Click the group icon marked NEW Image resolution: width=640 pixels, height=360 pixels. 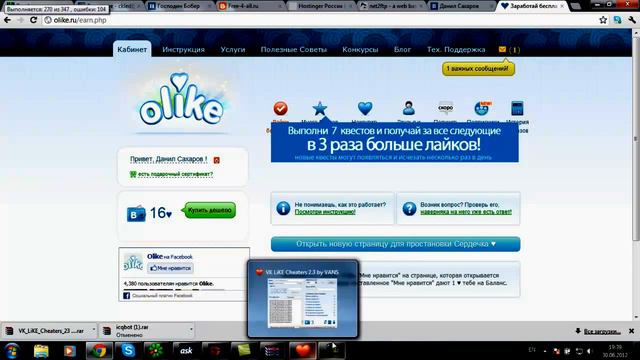482,109
